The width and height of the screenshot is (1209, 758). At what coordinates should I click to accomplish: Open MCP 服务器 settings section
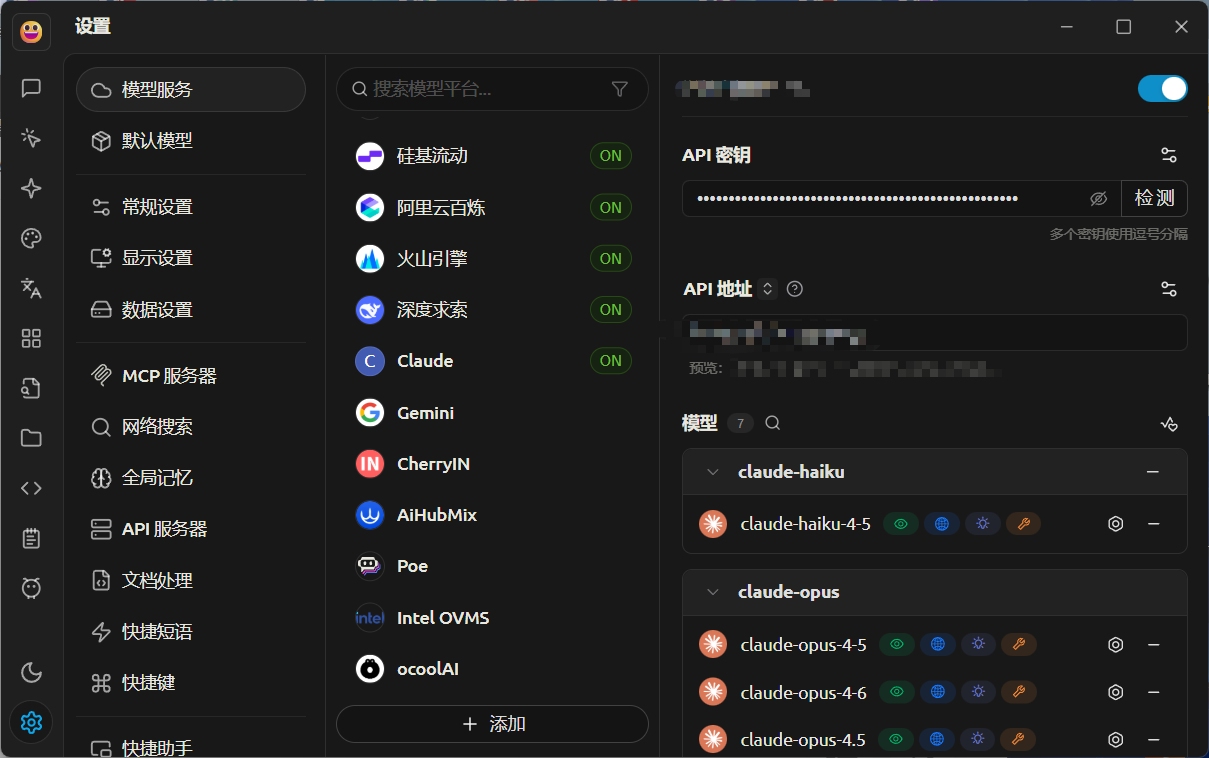(x=191, y=376)
